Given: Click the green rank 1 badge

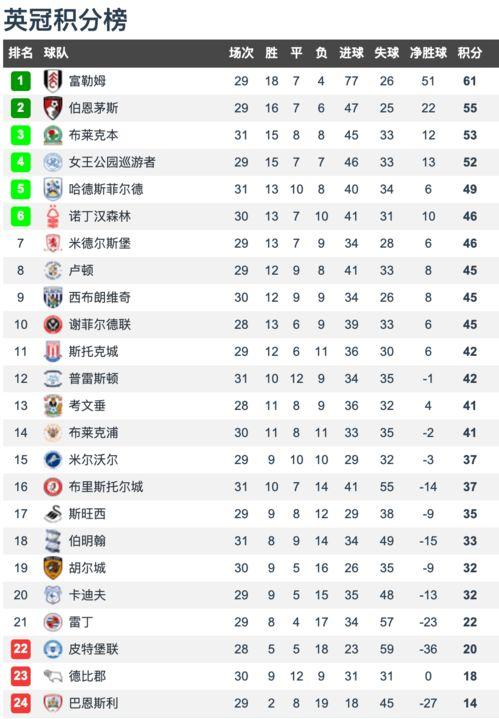Looking at the screenshot, I should [x=20, y=81].
